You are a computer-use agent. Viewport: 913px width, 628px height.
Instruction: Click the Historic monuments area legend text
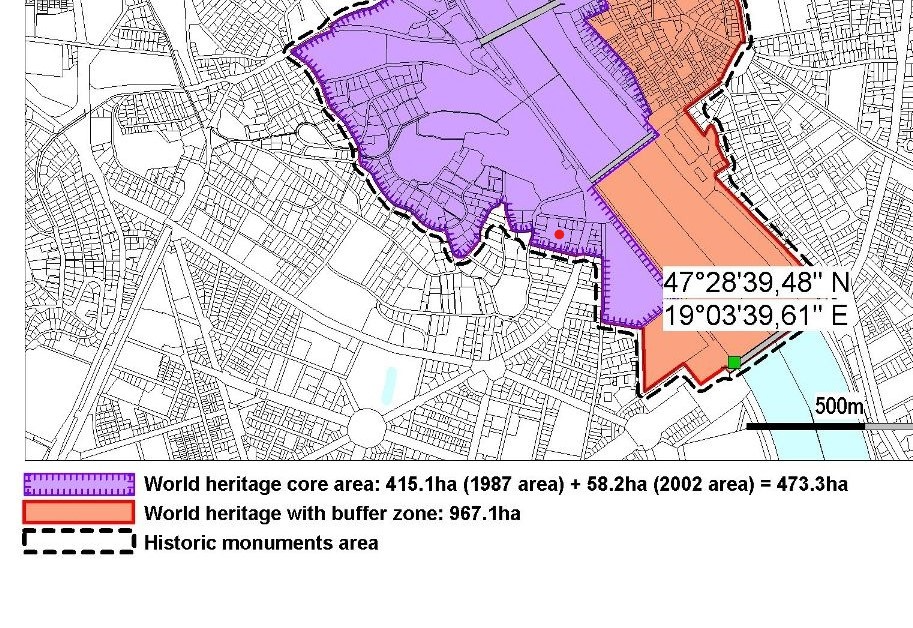click(x=261, y=542)
